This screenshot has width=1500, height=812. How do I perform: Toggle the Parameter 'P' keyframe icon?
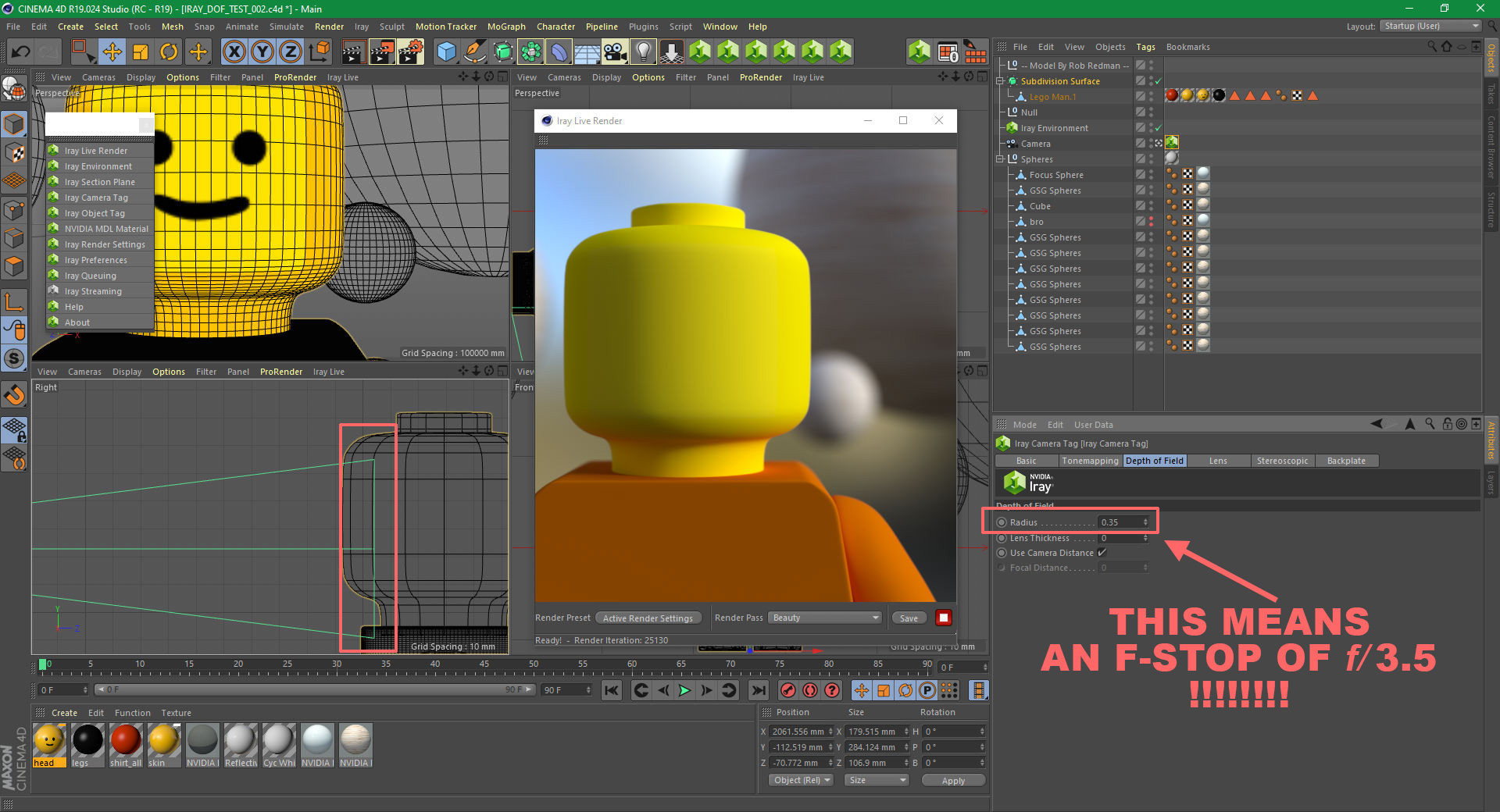click(927, 690)
